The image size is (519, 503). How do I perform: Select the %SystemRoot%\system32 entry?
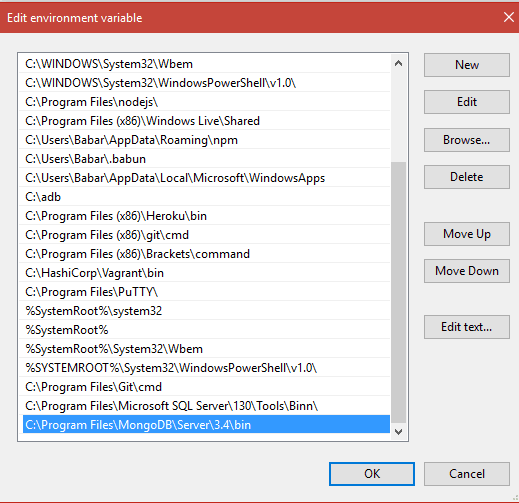(x=205, y=311)
